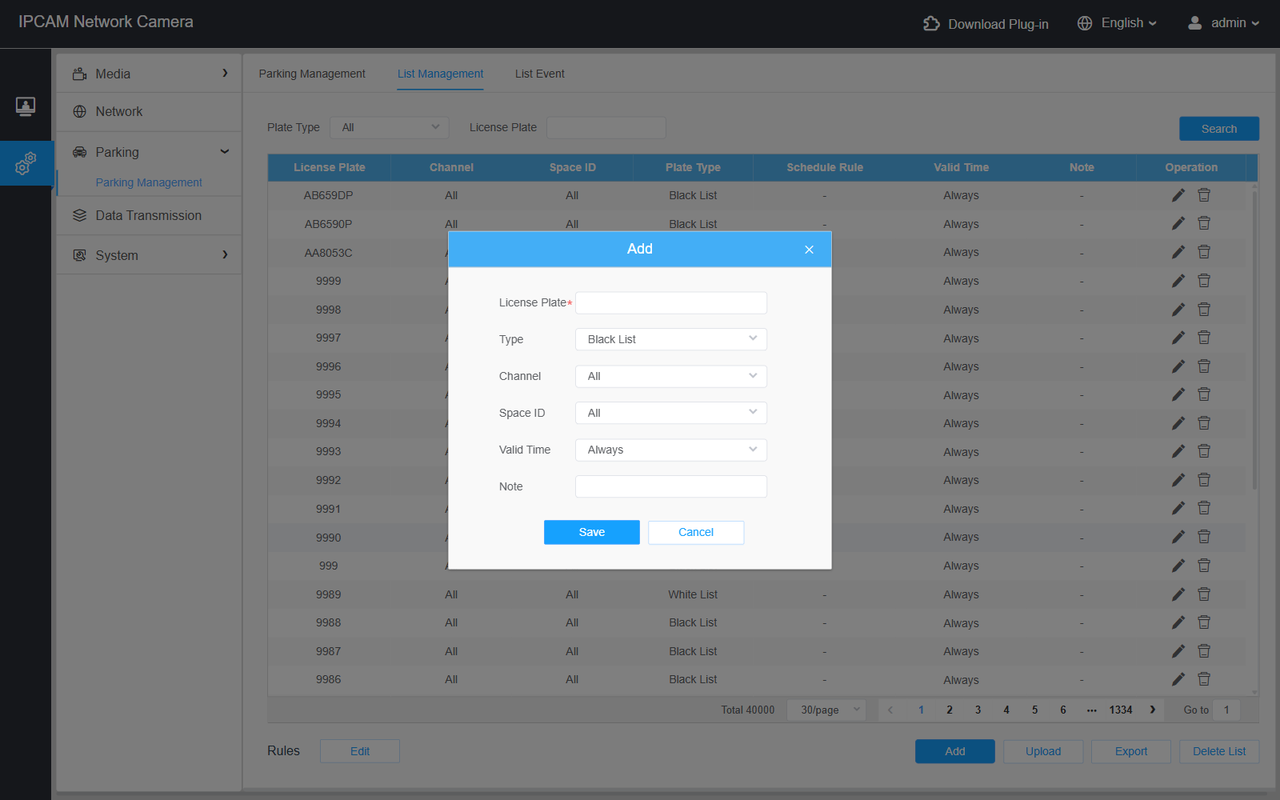This screenshot has width=1280, height=800.
Task: Open the Data Transmission sidebar item
Action: pos(149,215)
